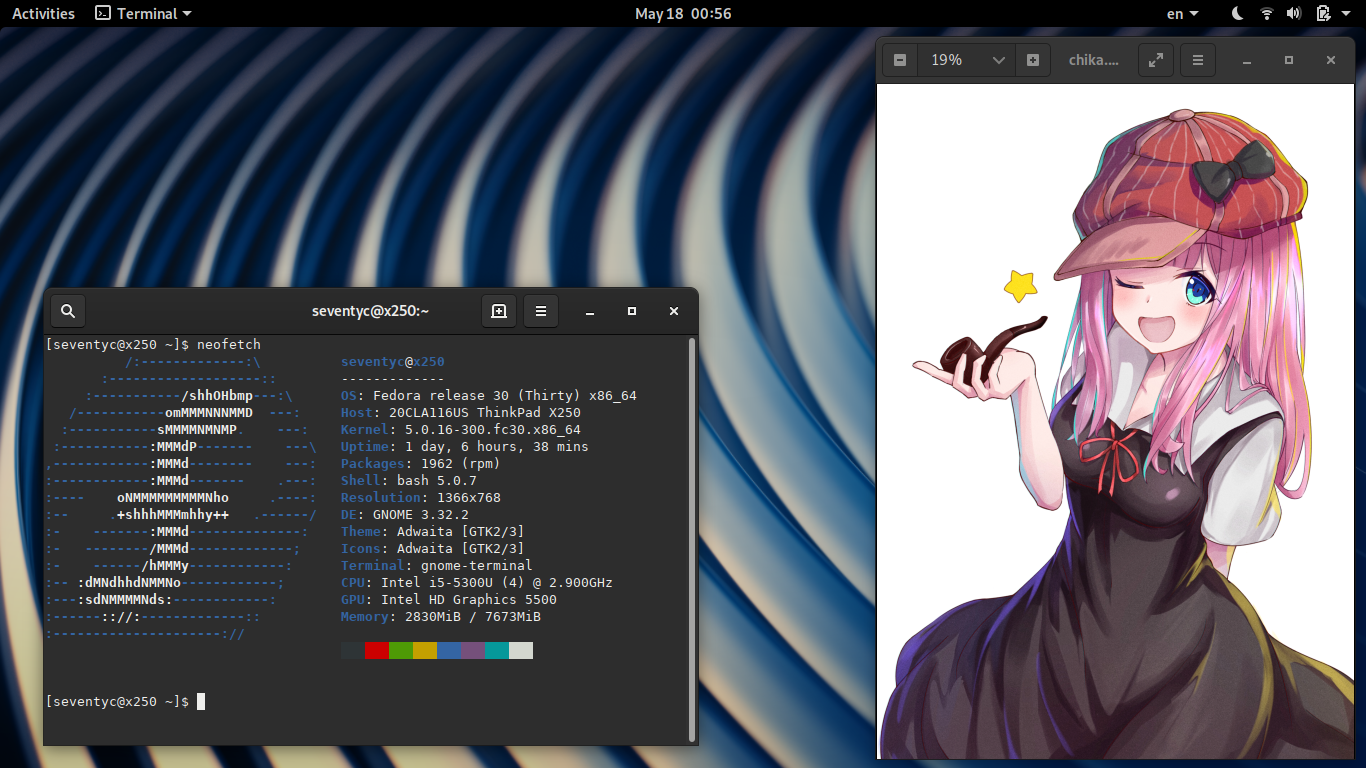Viewport: 1366px width, 768px height.
Task: Click the 'Theme: Adwaita [GTK2/3]' line
Action: click(x=433, y=532)
